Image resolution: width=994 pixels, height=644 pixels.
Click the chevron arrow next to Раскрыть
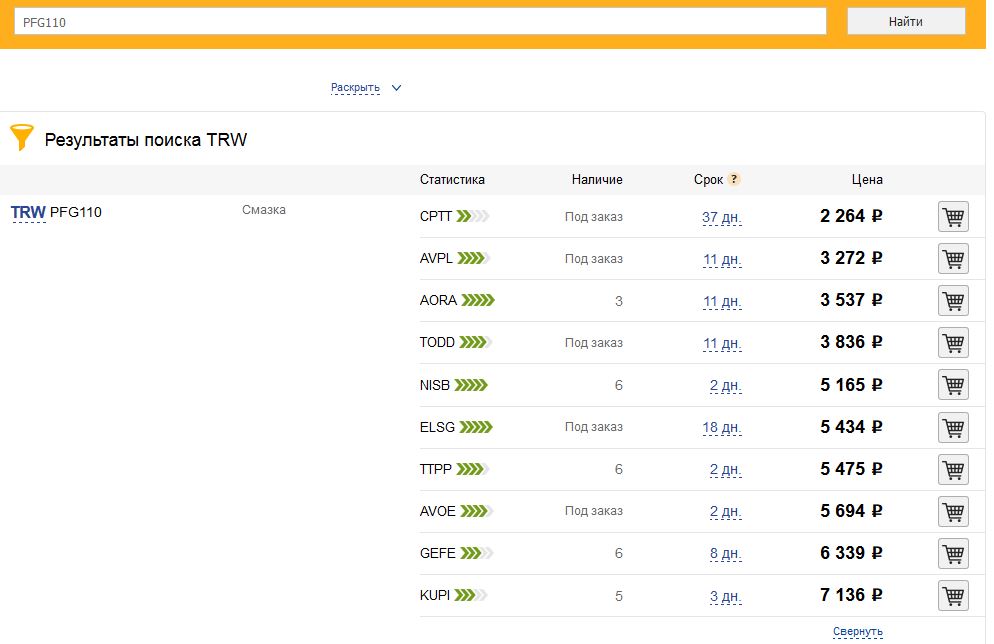396,87
